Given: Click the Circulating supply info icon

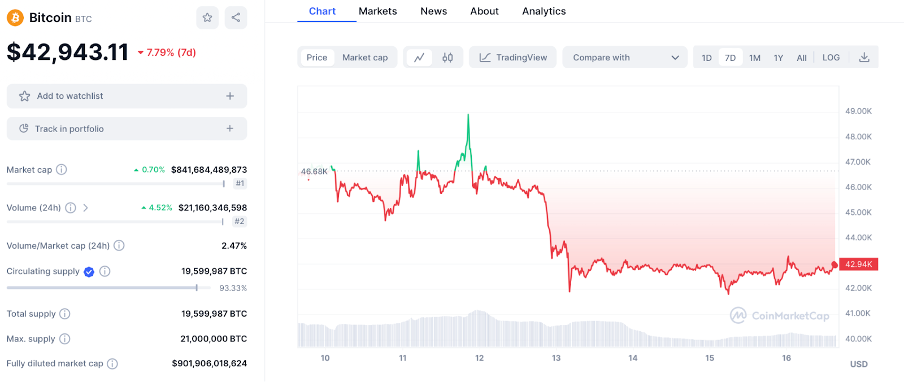Looking at the screenshot, I should point(105,271).
